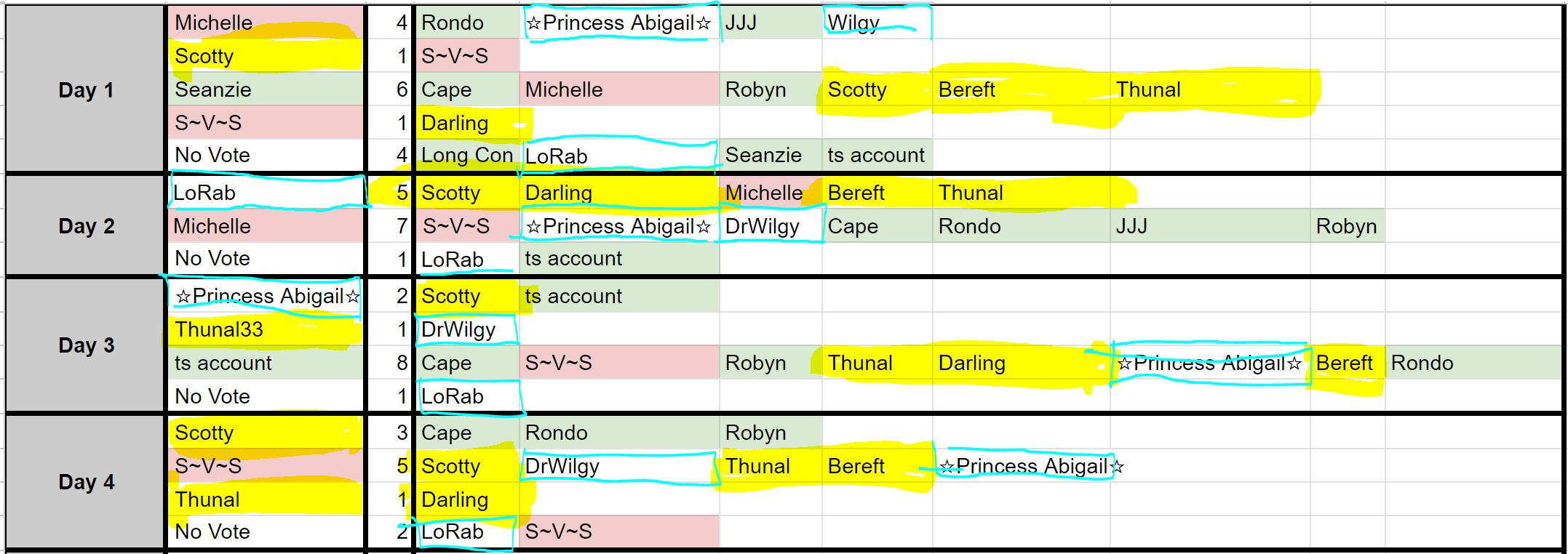Screen dimensions: 1568x554
Task: Select the Day 4 No Vote cell
Action: point(266,531)
